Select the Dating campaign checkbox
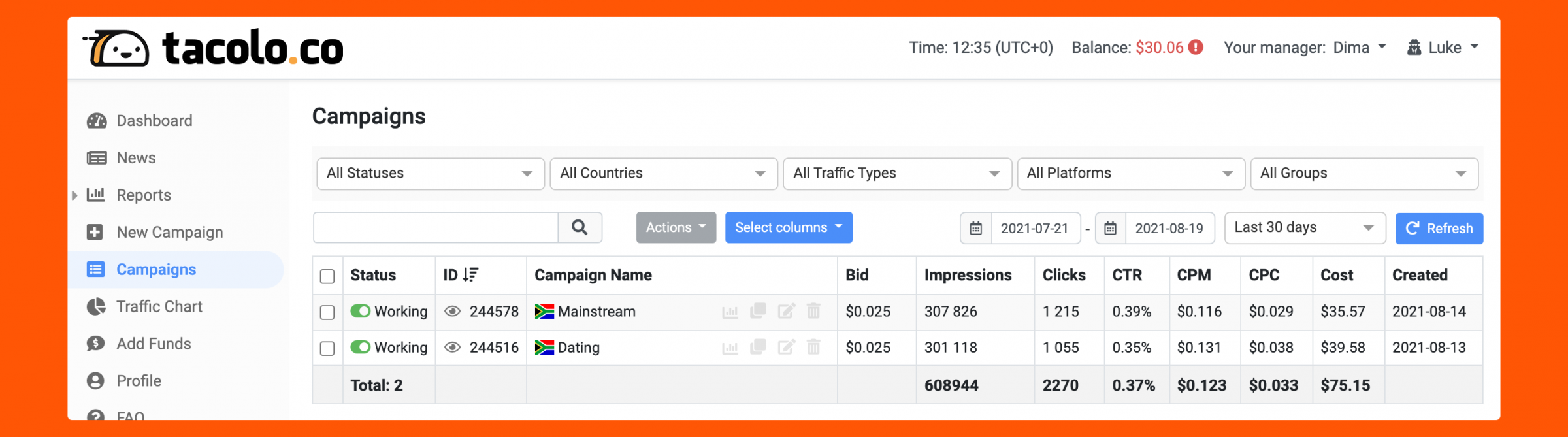 327,348
